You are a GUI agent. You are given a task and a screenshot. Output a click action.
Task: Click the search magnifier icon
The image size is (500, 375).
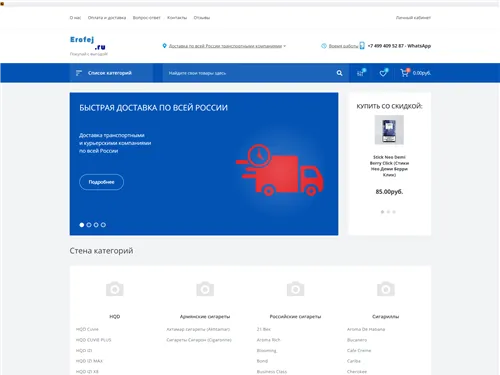[x=339, y=73]
